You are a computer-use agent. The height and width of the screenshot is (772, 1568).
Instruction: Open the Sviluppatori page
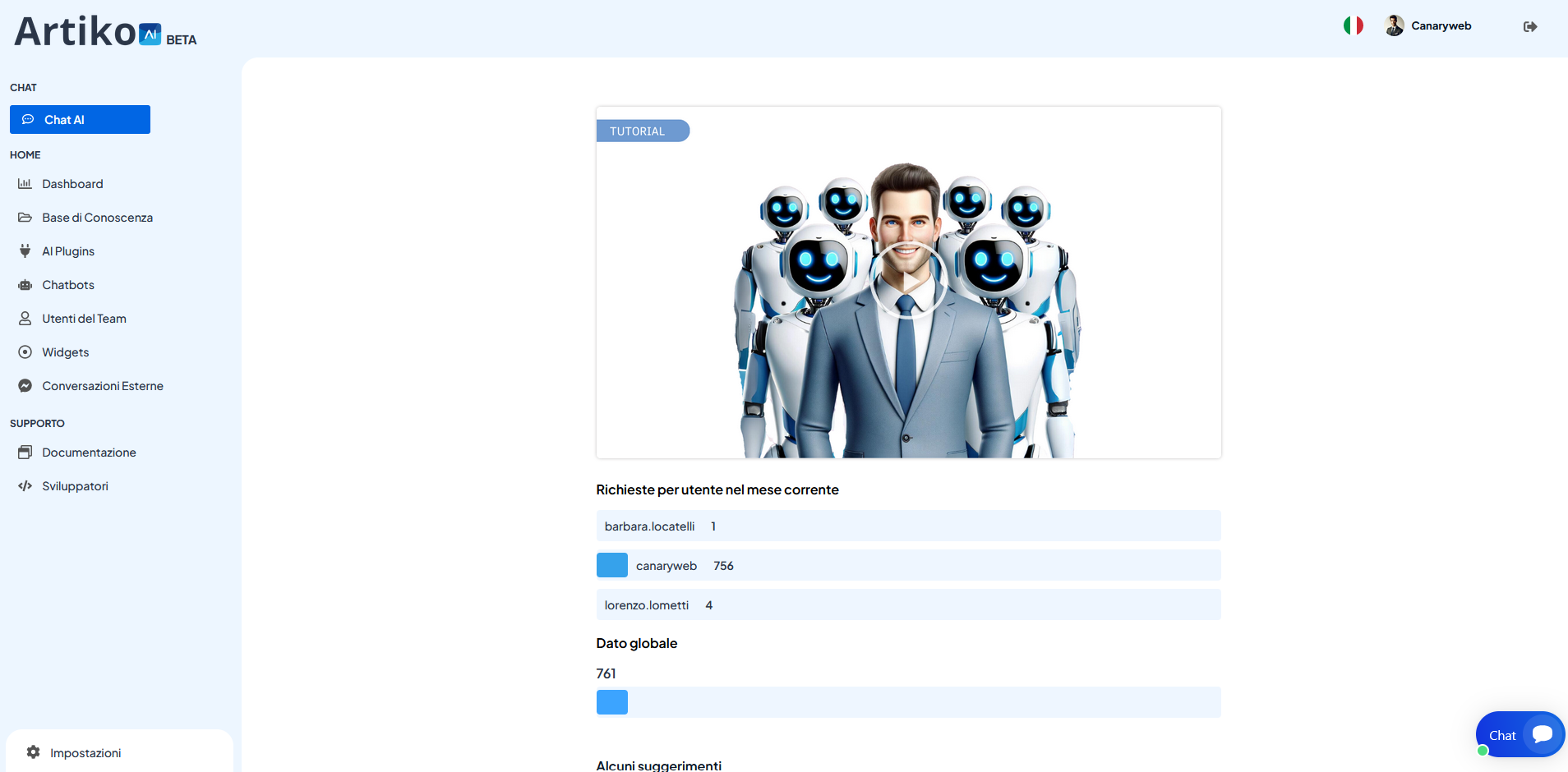[75, 486]
